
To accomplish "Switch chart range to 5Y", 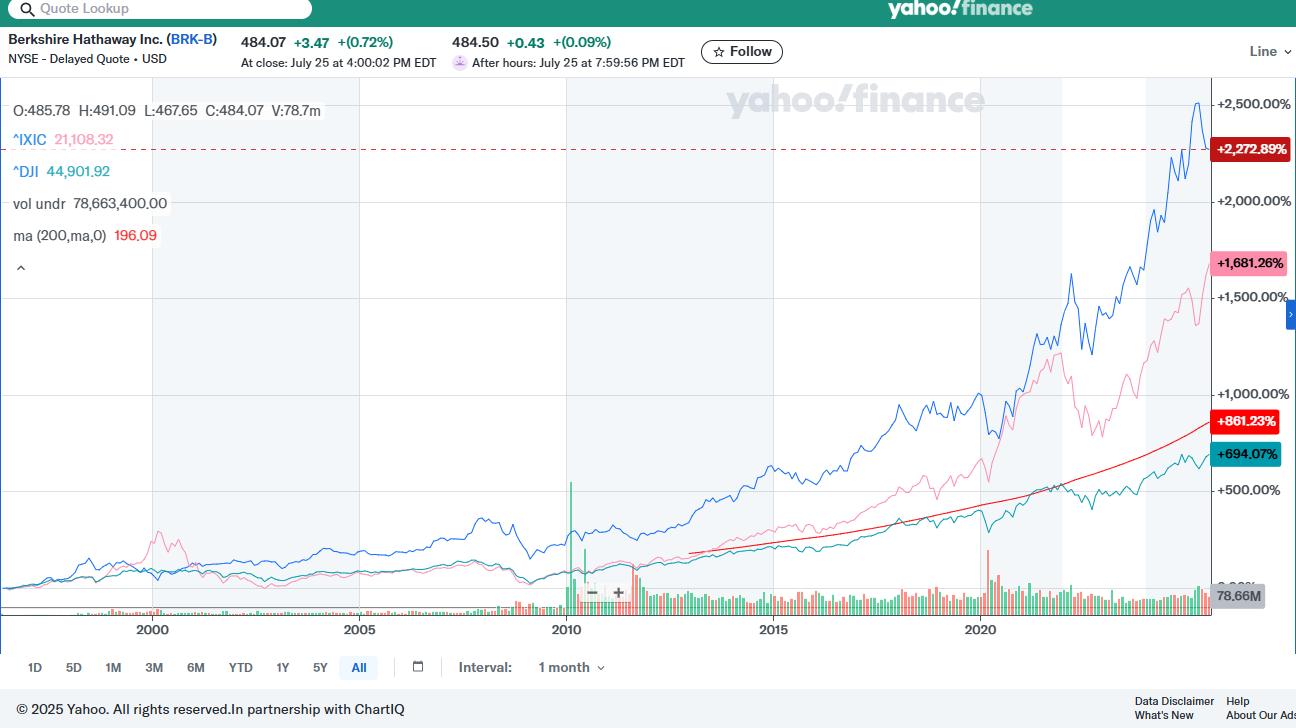I will coord(320,668).
